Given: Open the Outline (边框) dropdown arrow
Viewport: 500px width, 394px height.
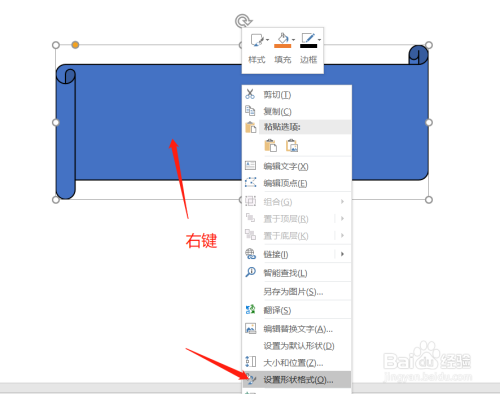Looking at the screenshot, I should [319, 40].
